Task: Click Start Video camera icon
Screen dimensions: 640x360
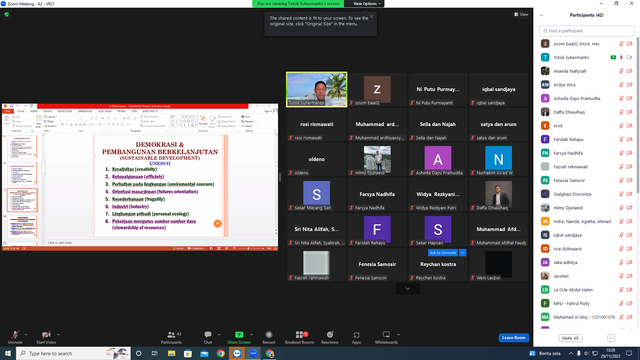Action: click(x=46, y=335)
